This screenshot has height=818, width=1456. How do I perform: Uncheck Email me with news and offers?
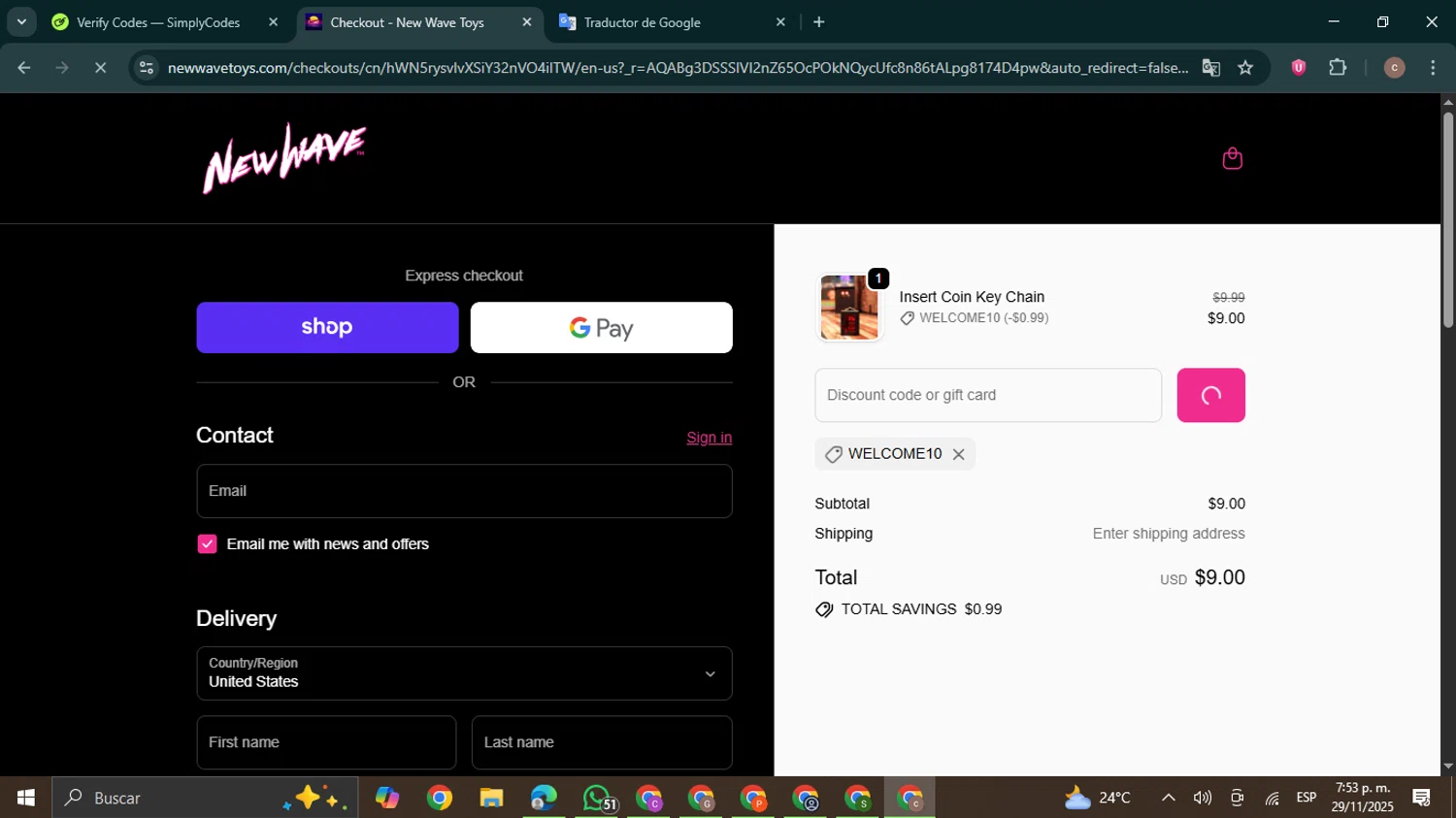tap(207, 543)
